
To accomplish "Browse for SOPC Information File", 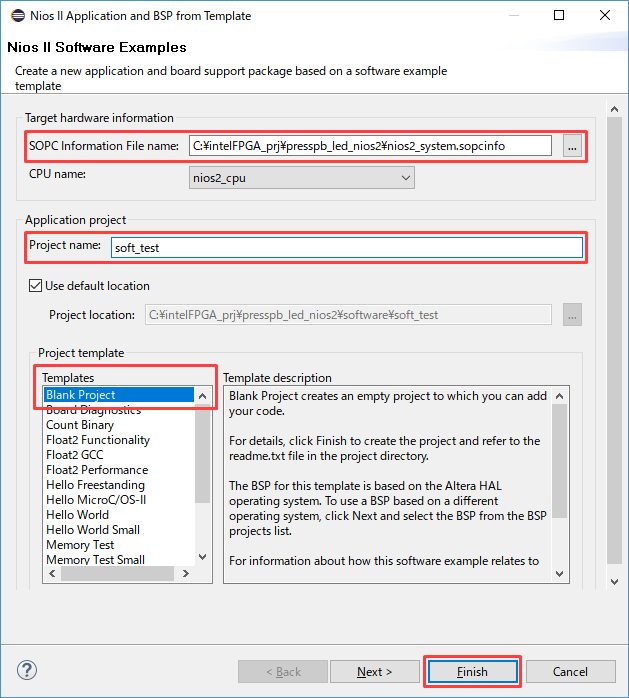I will tap(572, 146).
